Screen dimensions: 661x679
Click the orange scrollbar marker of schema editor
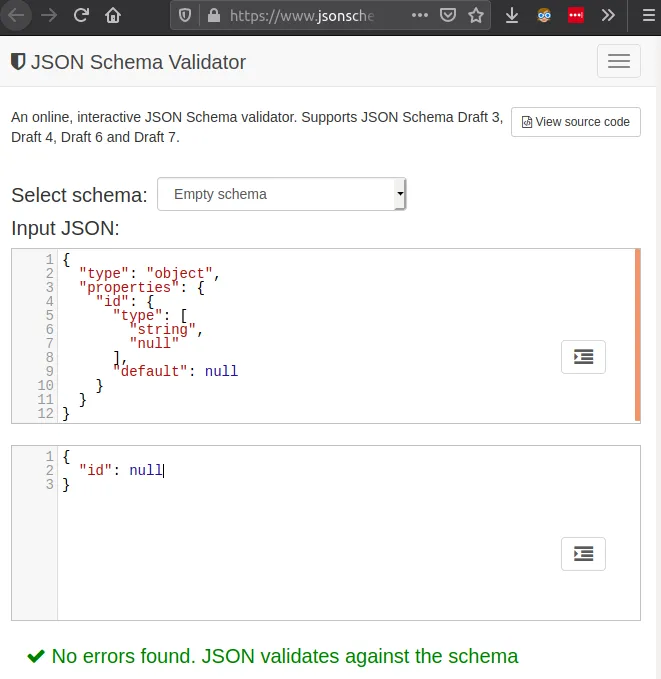(637, 335)
